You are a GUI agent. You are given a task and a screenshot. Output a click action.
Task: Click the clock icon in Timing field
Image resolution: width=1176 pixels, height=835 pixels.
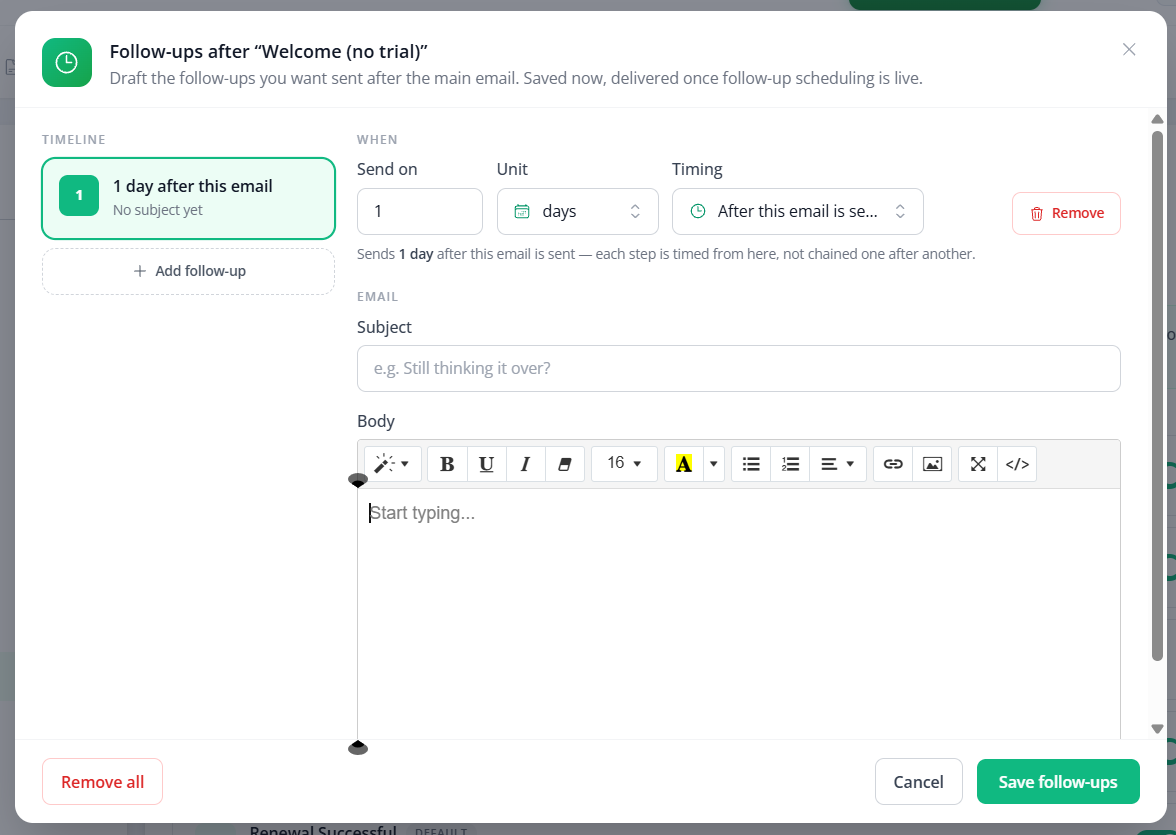[x=698, y=212]
